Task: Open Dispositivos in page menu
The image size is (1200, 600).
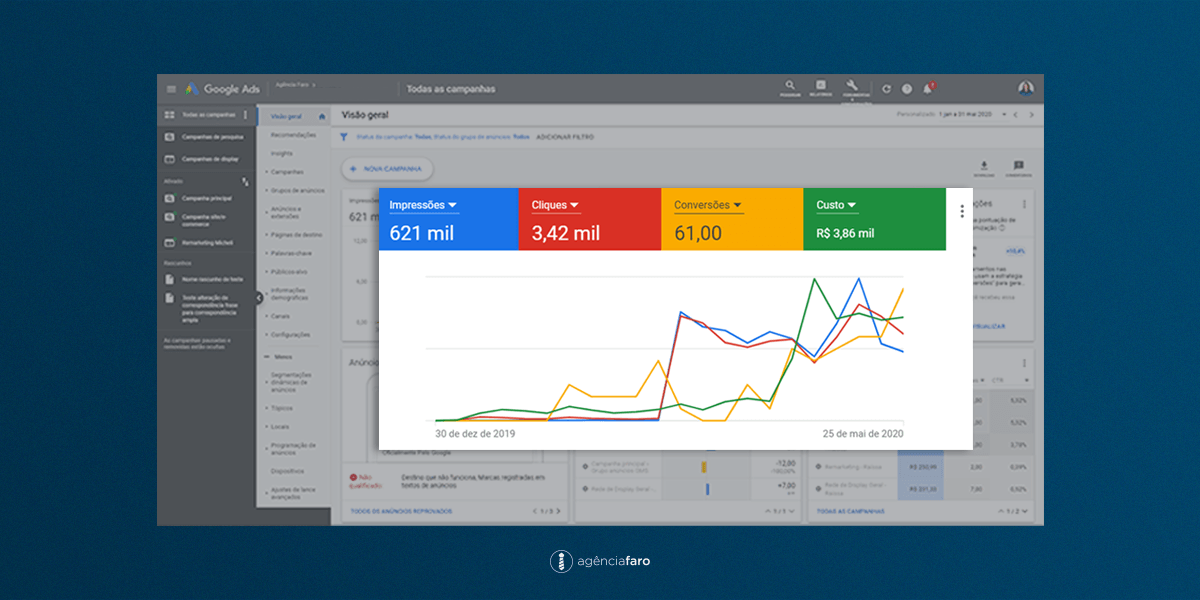Action: pyautogui.click(x=290, y=470)
